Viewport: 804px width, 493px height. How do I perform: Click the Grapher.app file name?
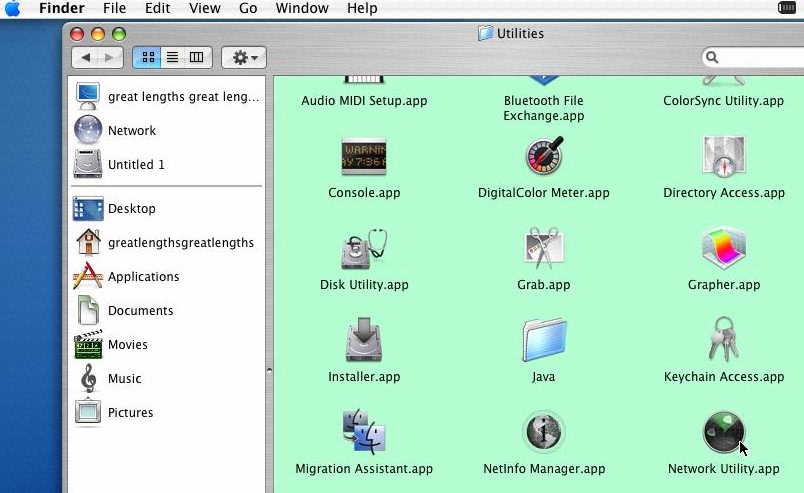click(x=723, y=284)
